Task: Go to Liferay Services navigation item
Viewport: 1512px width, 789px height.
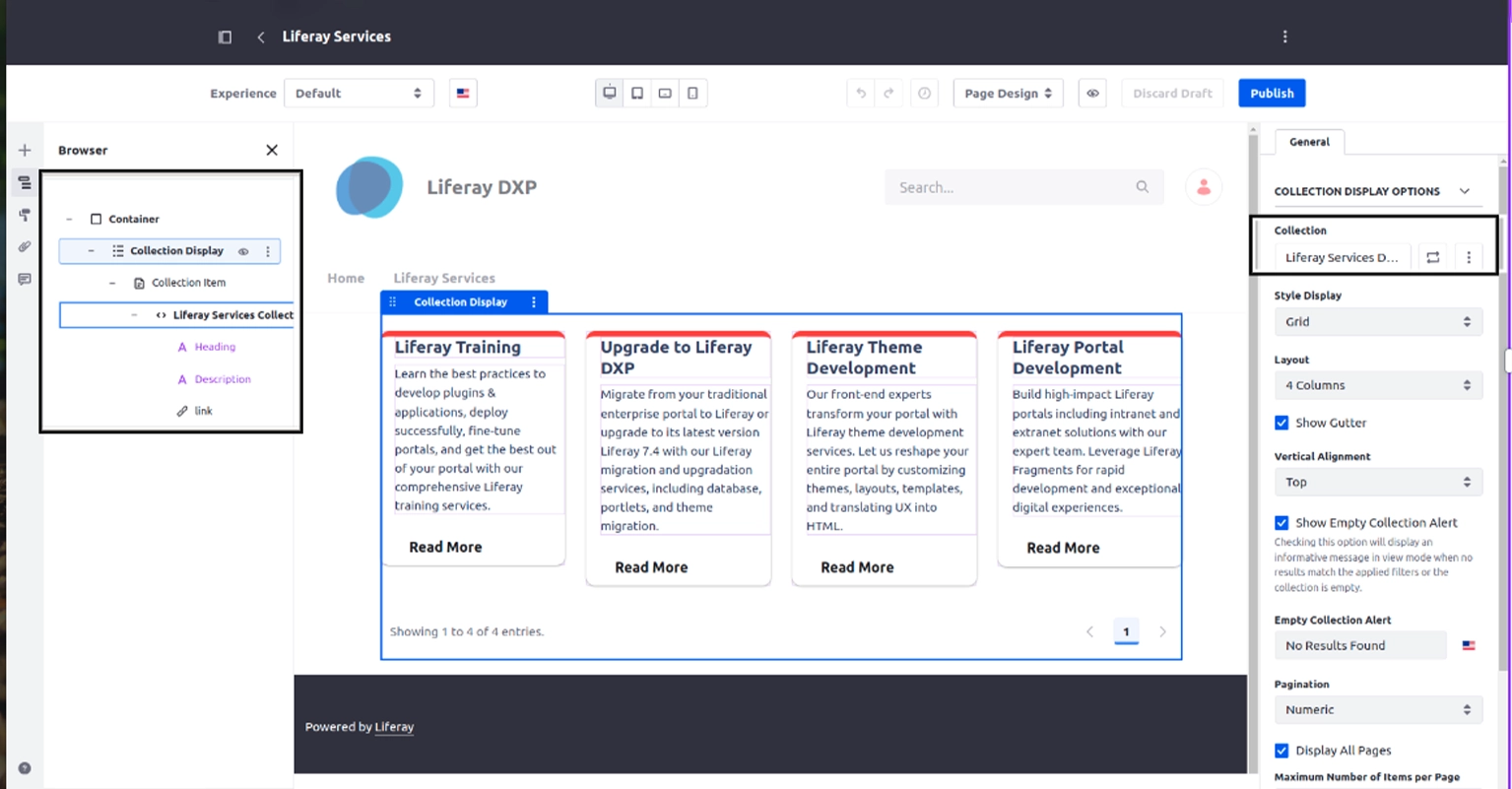Action: (x=444, y=279)
